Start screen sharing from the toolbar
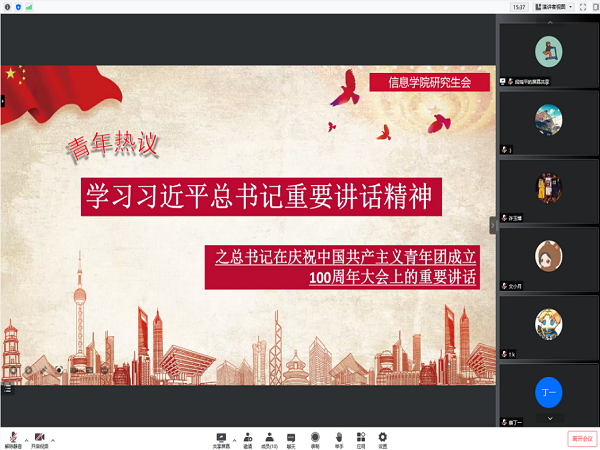This screenshot has height=450, width=600. tap(221, 440)
